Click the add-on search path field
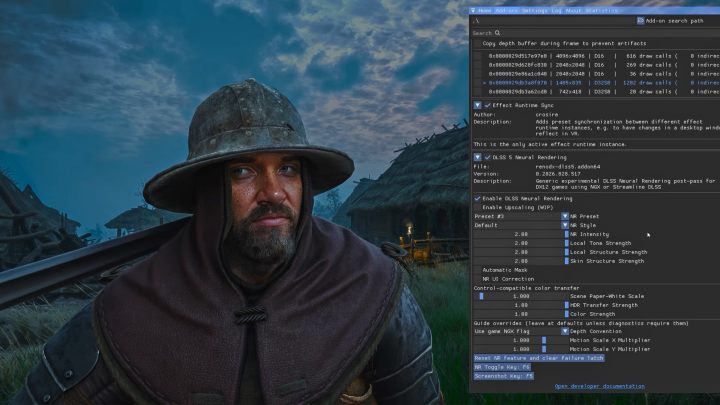 click(554, 21)
